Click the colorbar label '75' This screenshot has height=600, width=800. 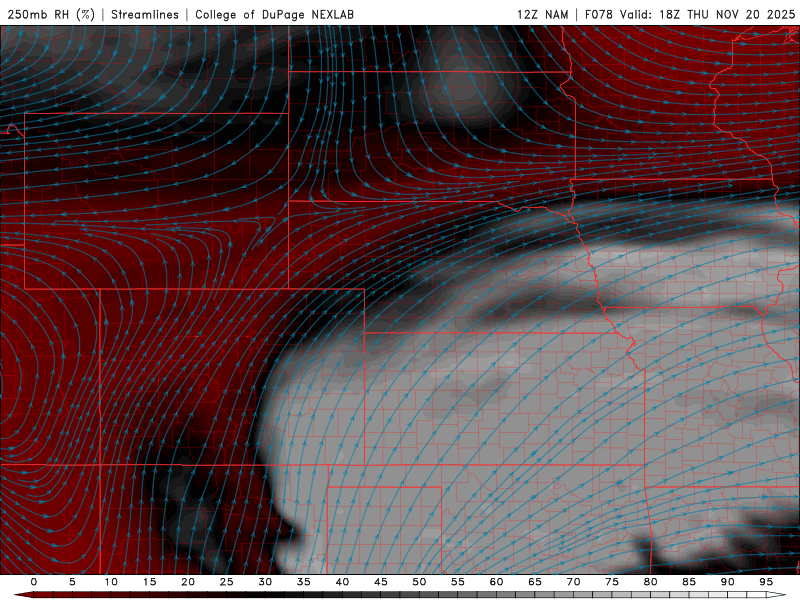(x=612, y=582)
